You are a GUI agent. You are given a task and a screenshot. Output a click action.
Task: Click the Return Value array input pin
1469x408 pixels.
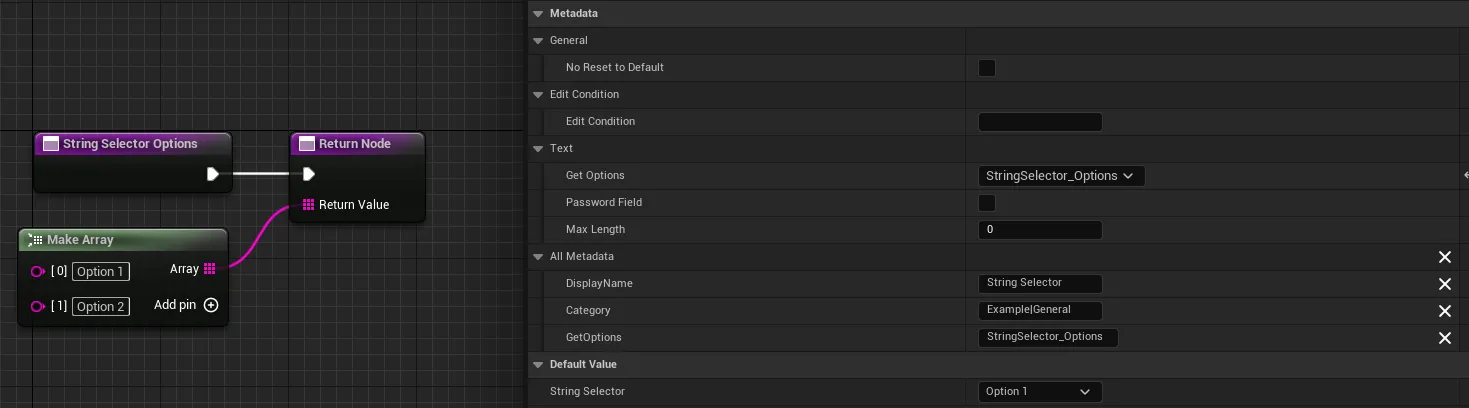point(308,205)
